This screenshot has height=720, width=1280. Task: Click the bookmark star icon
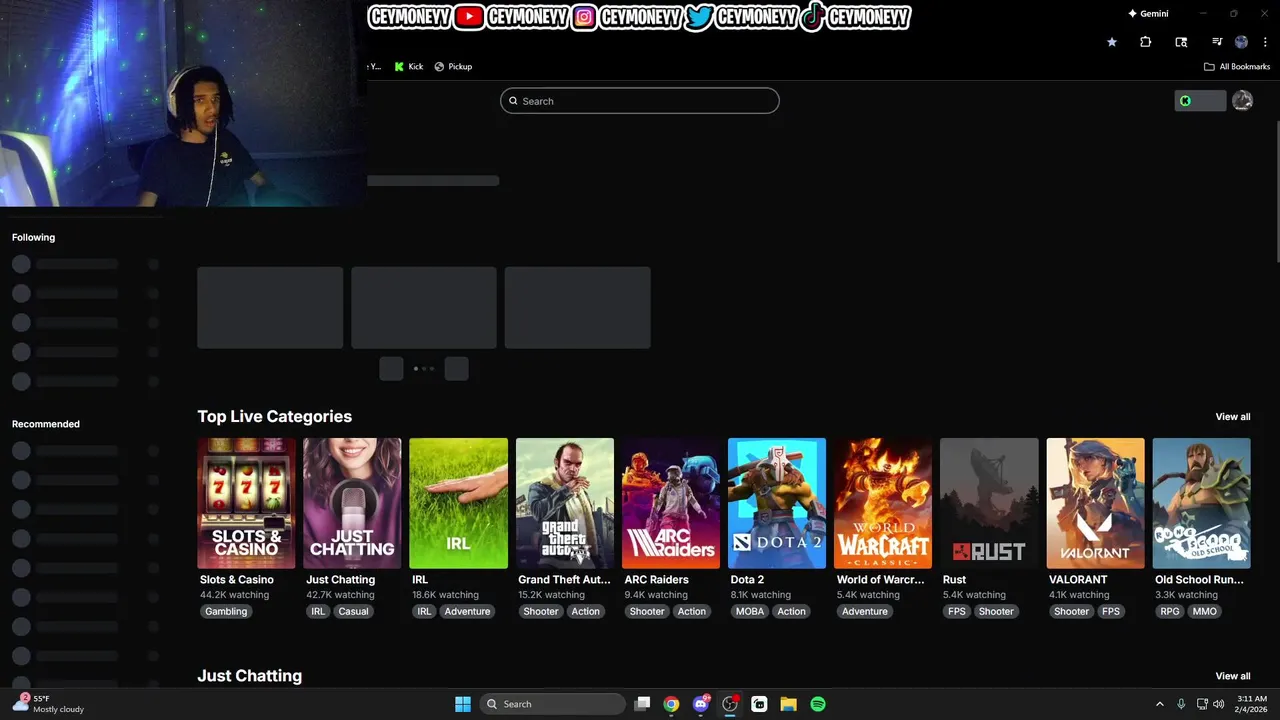pos(1112,42)
